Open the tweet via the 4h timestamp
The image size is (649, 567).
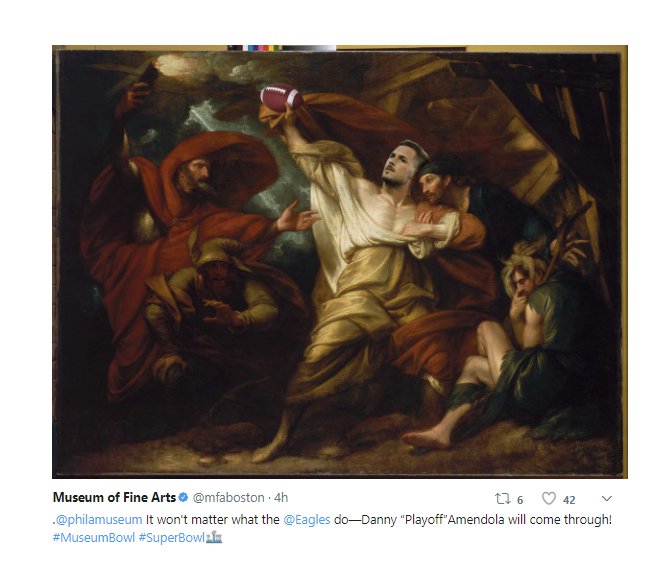tap(281, 497)
